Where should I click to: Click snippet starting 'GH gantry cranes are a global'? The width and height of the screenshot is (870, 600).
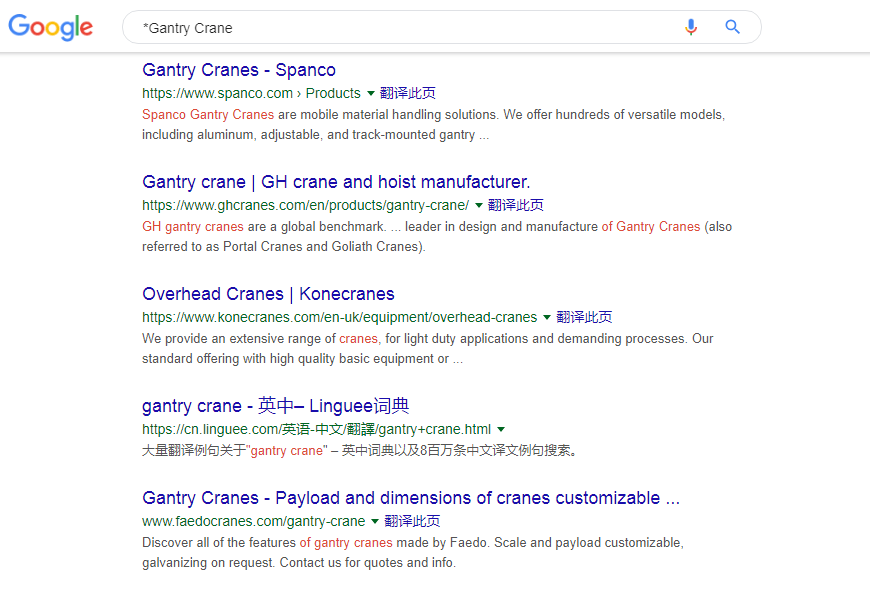point(437,236)
